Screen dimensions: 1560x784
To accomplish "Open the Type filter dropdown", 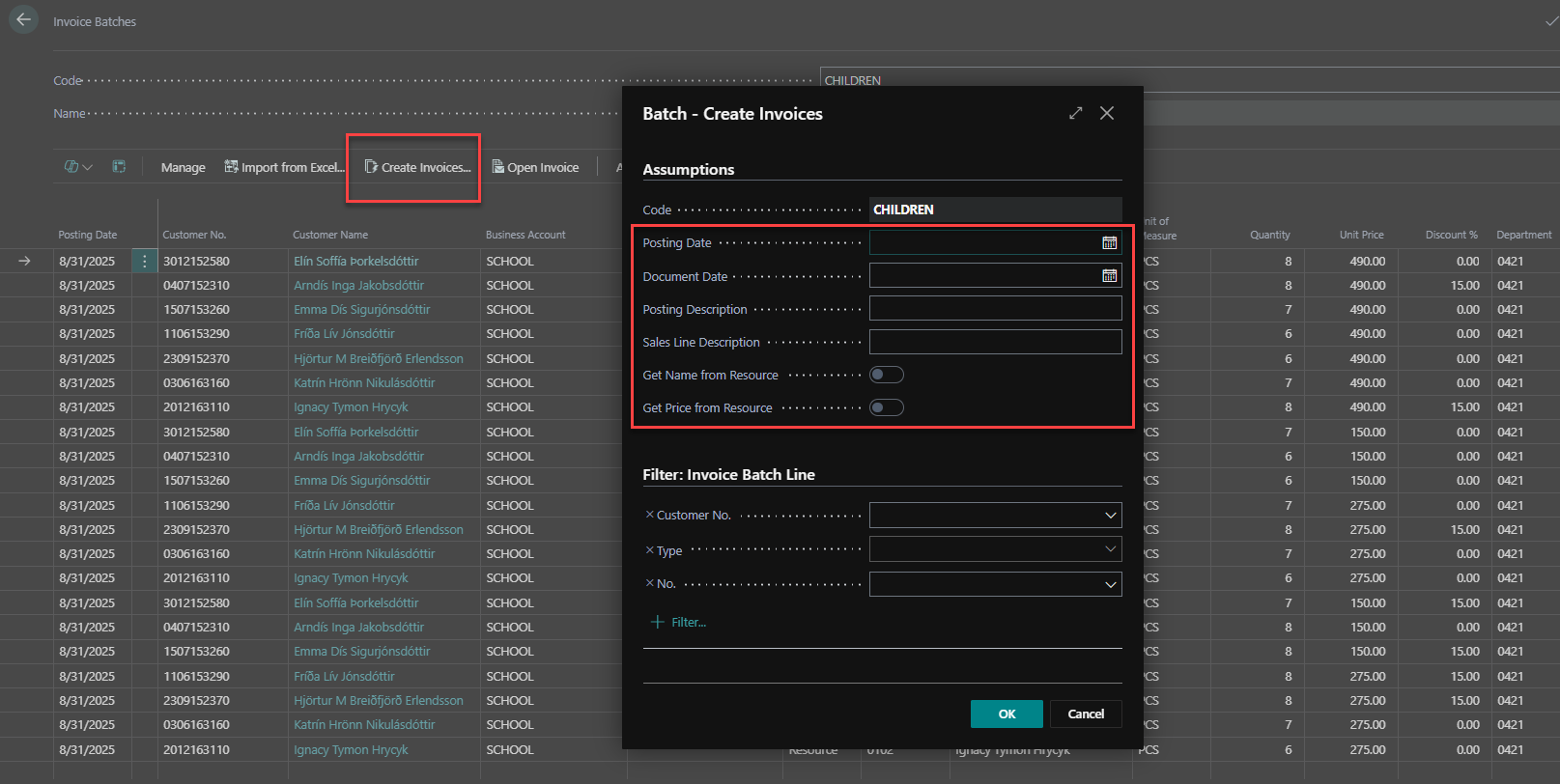I will click(x=1110, y=549).
